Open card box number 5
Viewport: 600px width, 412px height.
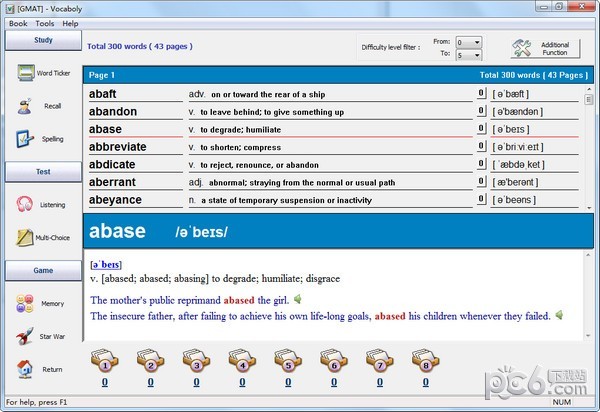pos(288,361)
